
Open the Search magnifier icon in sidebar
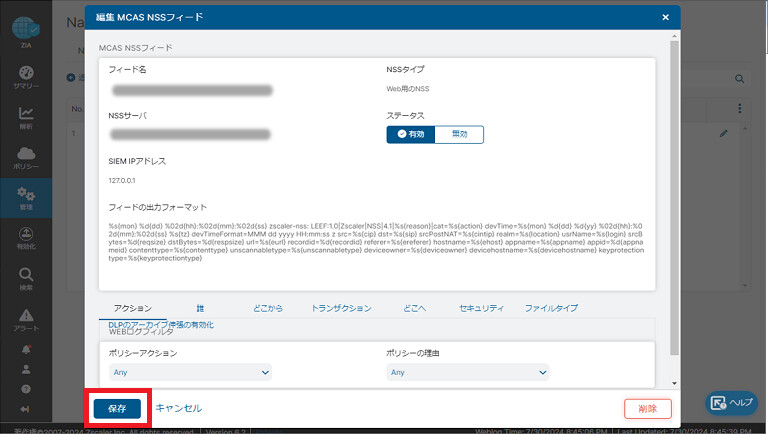(x=26, y=274)
